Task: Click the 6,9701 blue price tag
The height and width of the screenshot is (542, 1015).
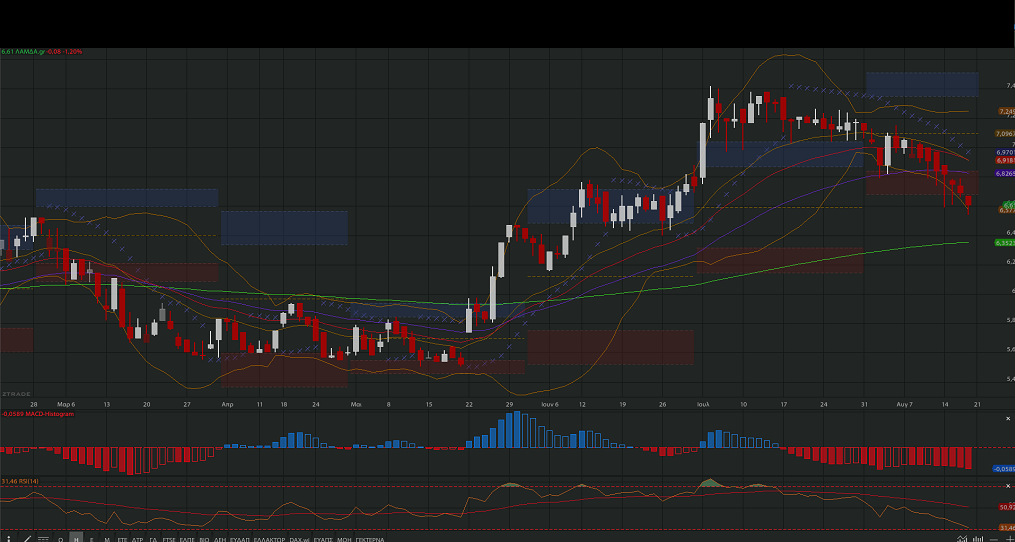Action: pos(1005,152)
